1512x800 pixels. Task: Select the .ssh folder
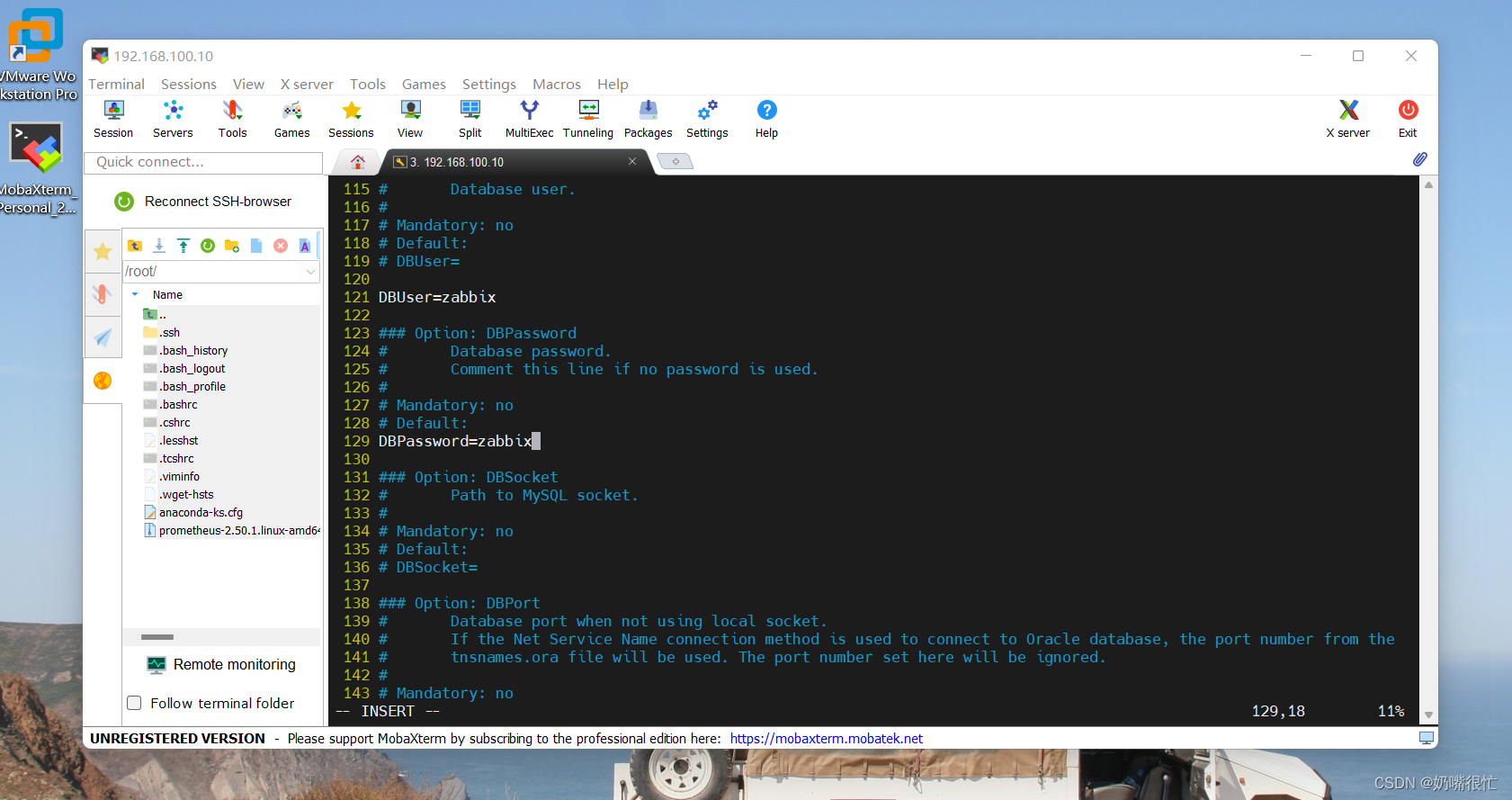pyautogui.click(x=170, y=332)
